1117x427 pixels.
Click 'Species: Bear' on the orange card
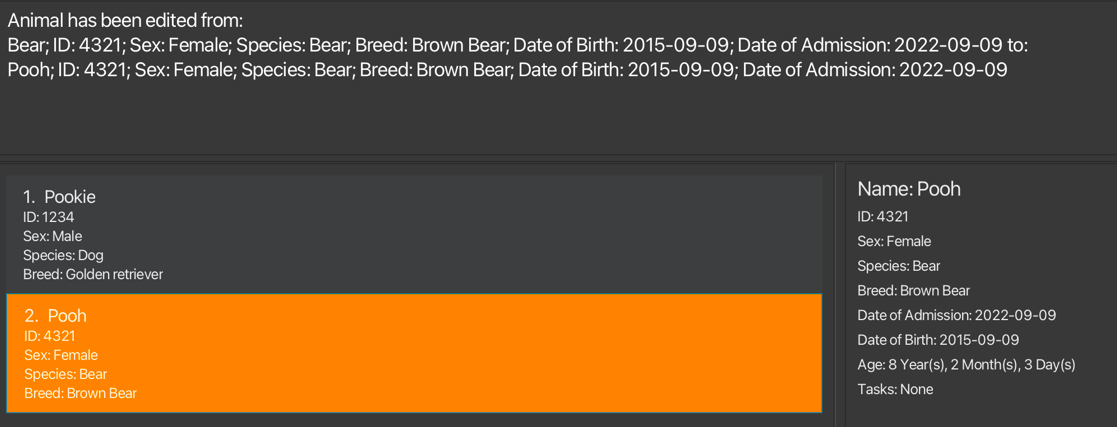tap(66, 374)
